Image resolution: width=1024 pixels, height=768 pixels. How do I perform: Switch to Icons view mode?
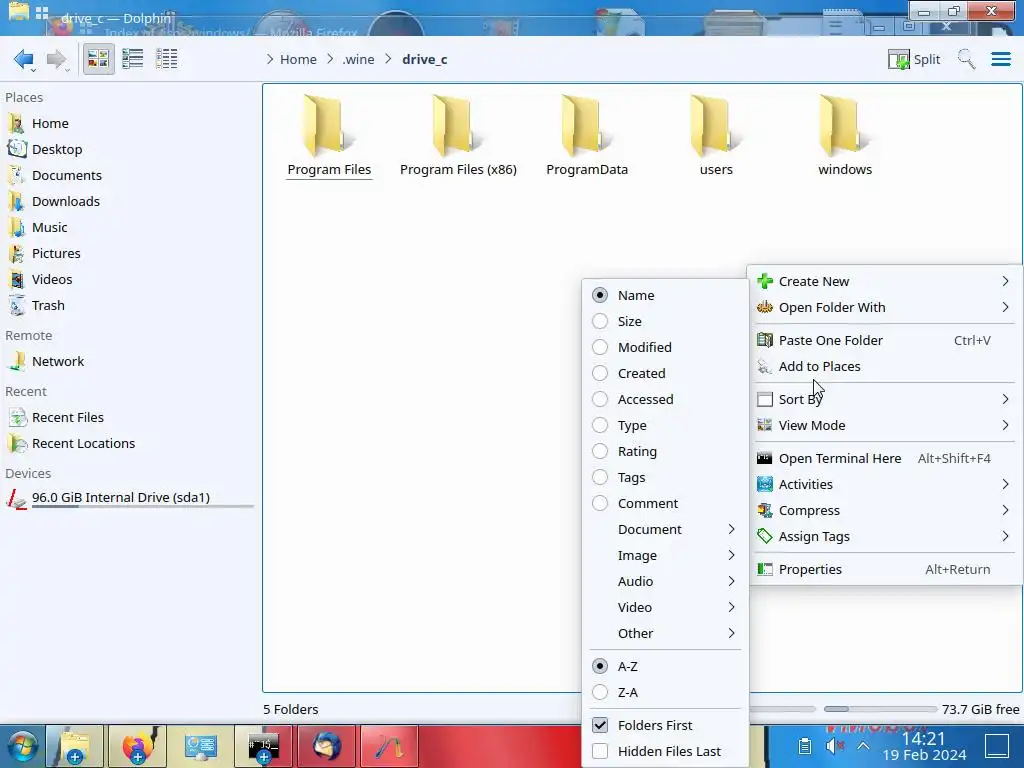pos(99,59)
